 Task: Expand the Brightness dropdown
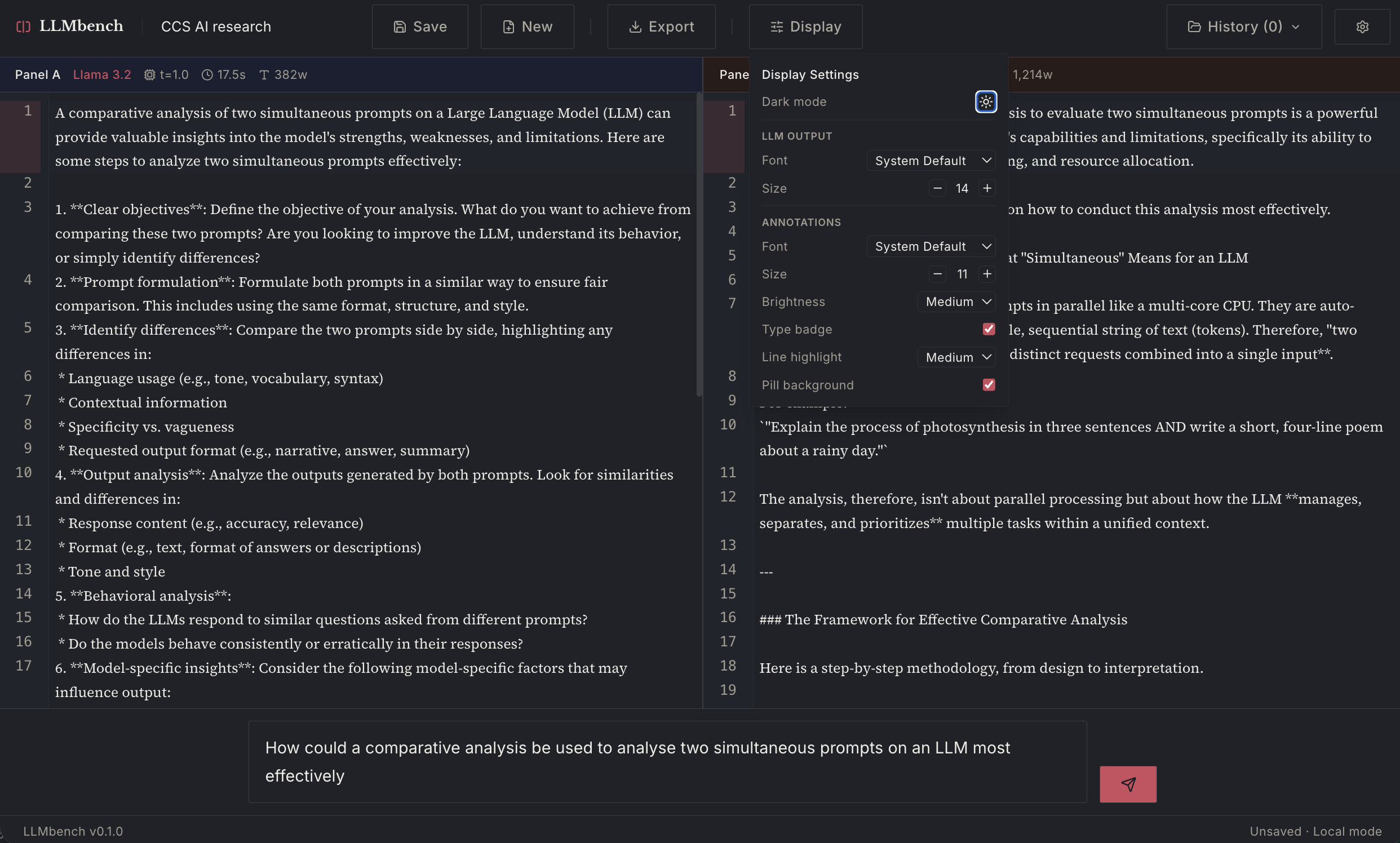[957, 301]
